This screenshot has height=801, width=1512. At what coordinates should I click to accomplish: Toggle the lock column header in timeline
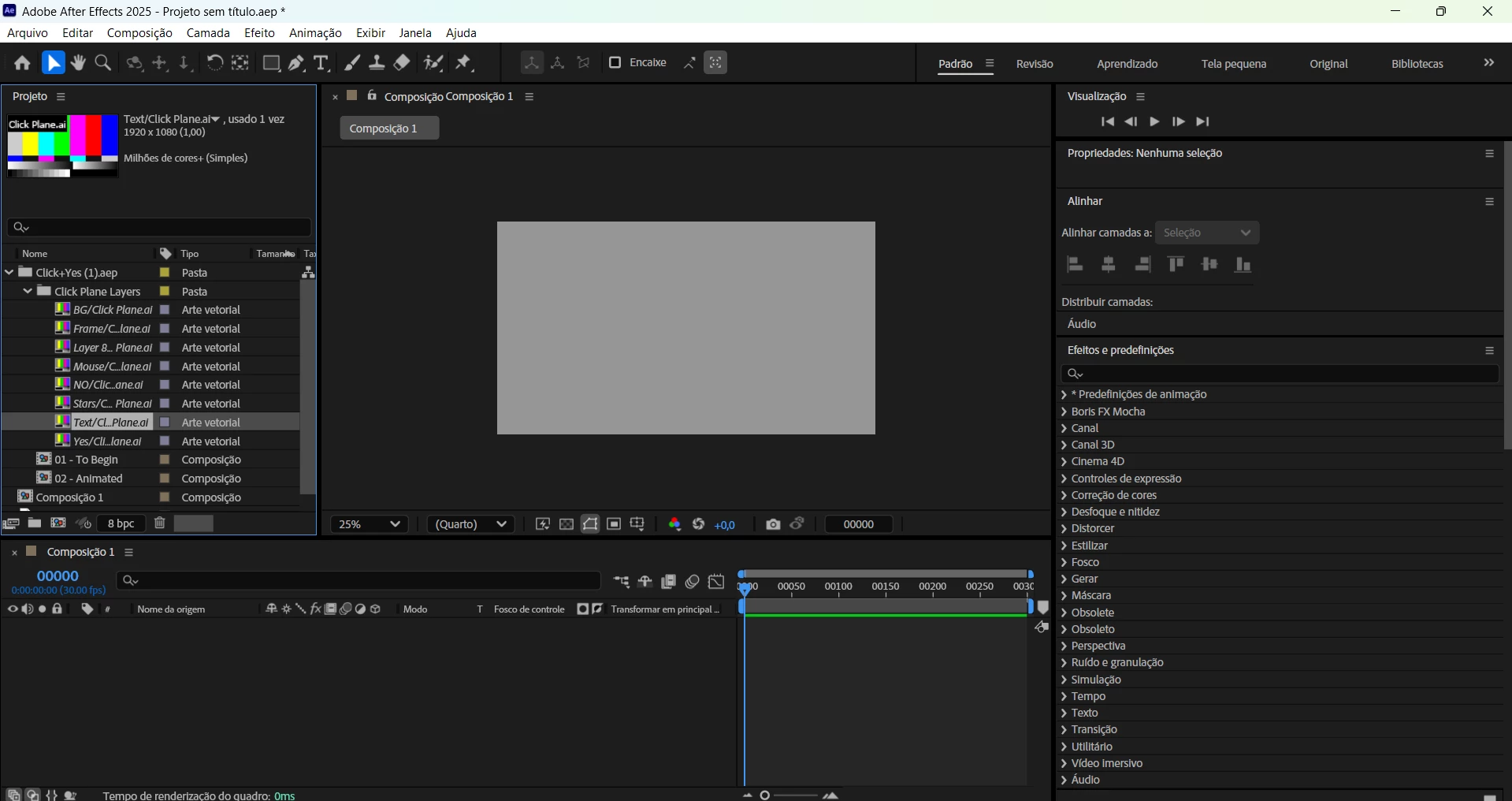pyautogui.click(x=58, y=609)
